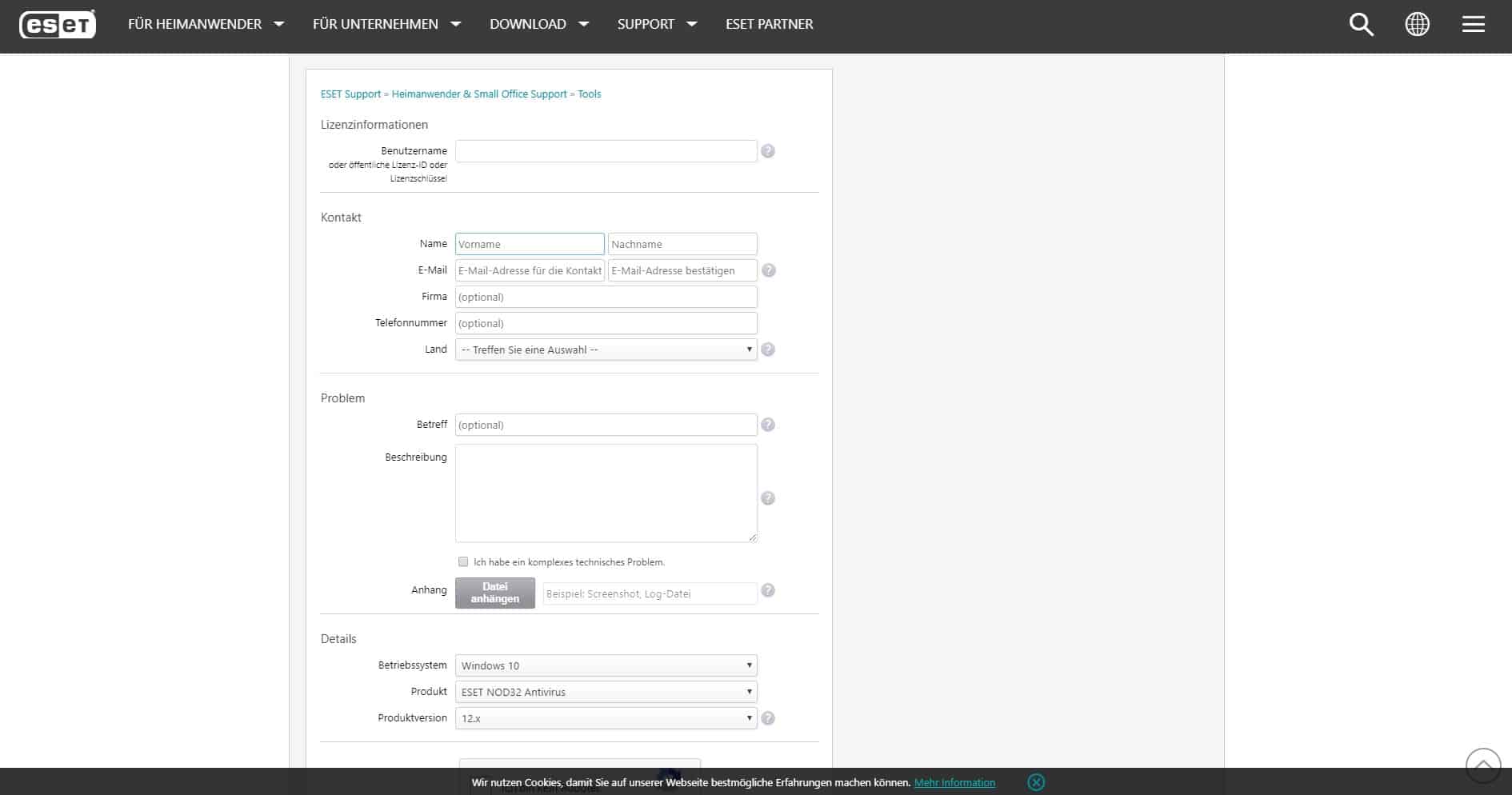Screen dimensions: 1512x795
Task: Open the Betriebssystem dropdown
Action: (x=606, y=665)
